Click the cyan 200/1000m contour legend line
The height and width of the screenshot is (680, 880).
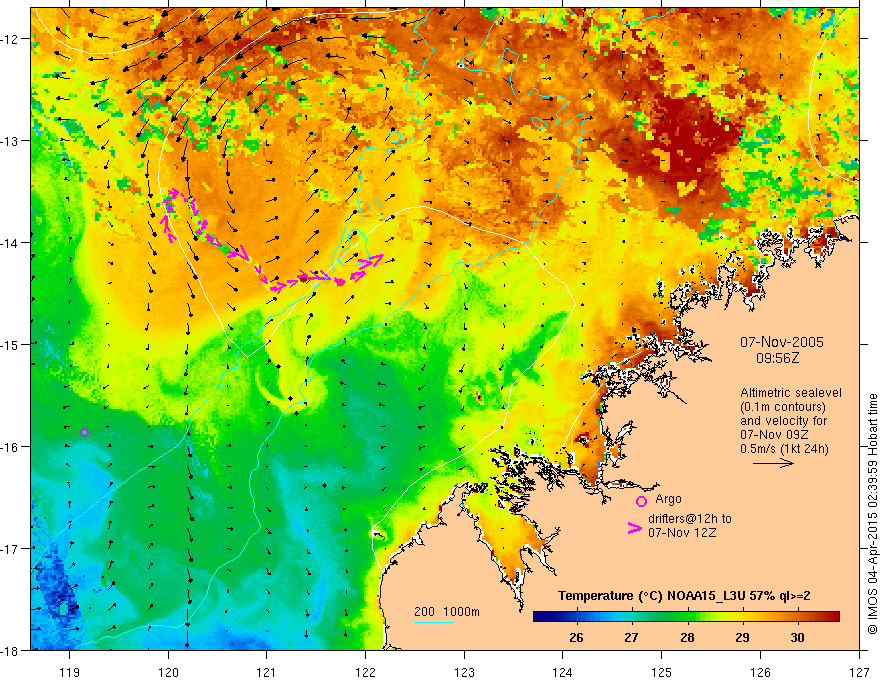click(x=434, y=622)
